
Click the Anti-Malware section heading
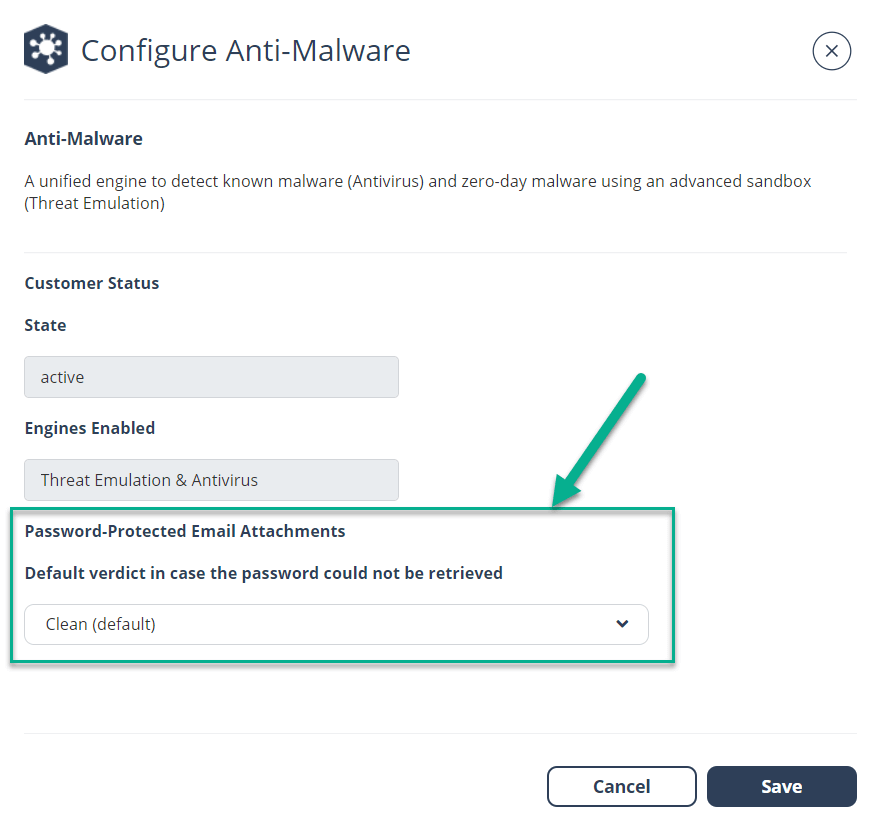[84, 139]
